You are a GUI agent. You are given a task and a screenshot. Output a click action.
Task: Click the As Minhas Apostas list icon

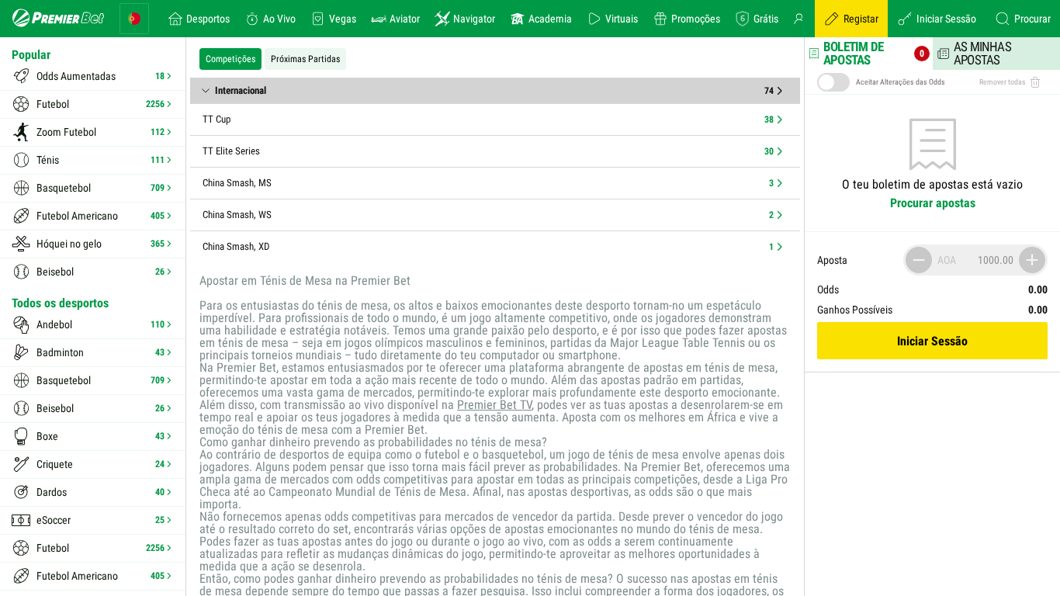[x=943, y=53]
